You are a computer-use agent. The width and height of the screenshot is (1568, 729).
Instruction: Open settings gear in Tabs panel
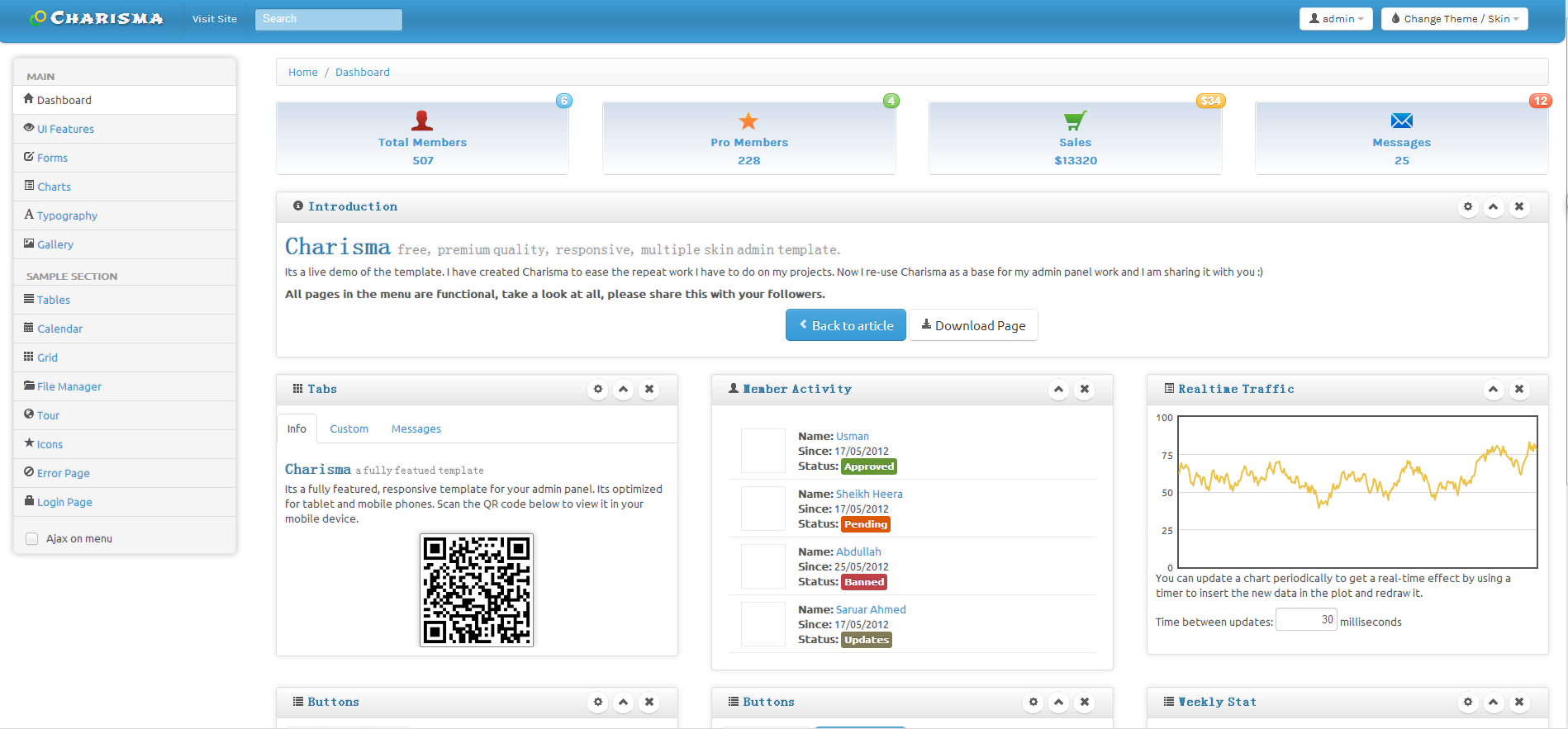coord(598,390)
